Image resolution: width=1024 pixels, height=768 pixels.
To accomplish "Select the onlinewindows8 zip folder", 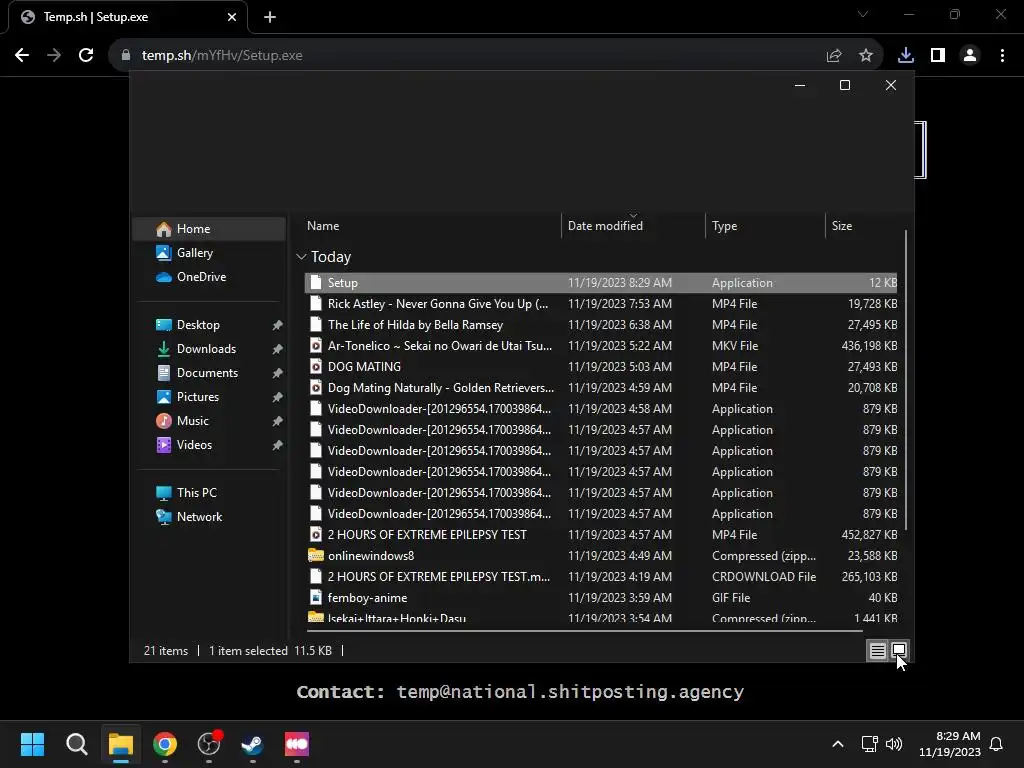I will pos(601,556).
